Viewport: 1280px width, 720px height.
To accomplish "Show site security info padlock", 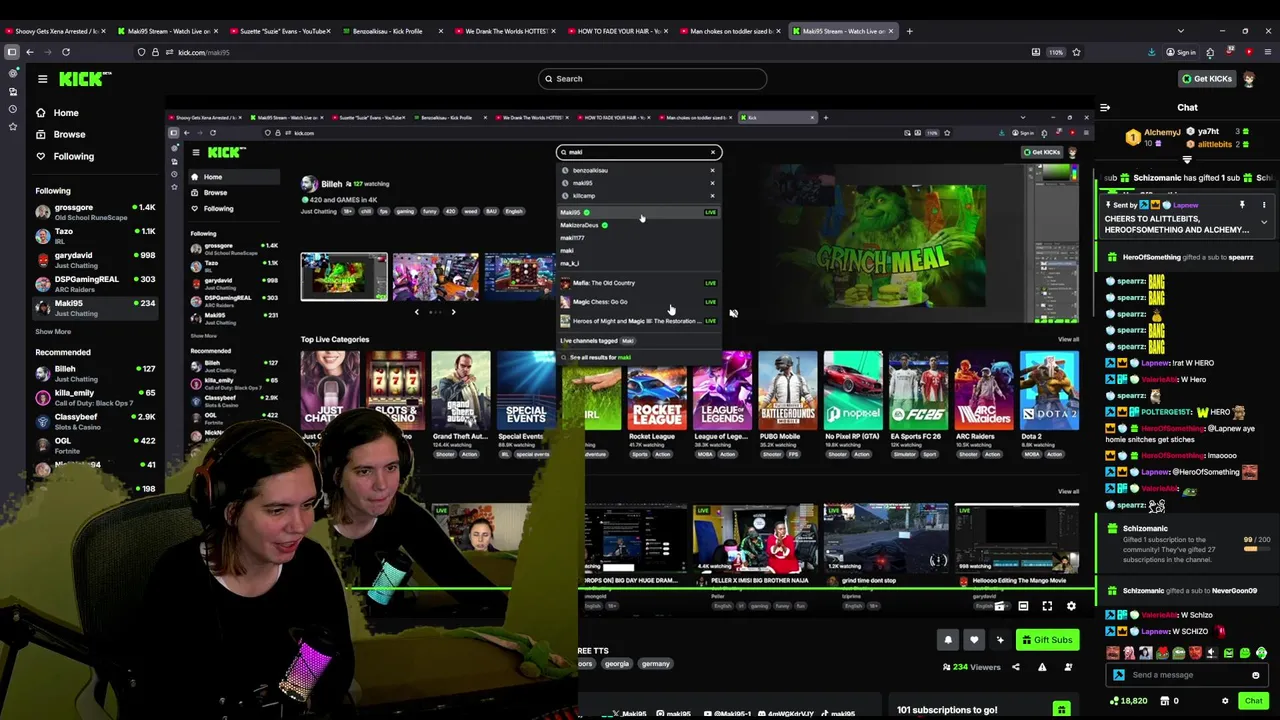I will coord(155,52).
